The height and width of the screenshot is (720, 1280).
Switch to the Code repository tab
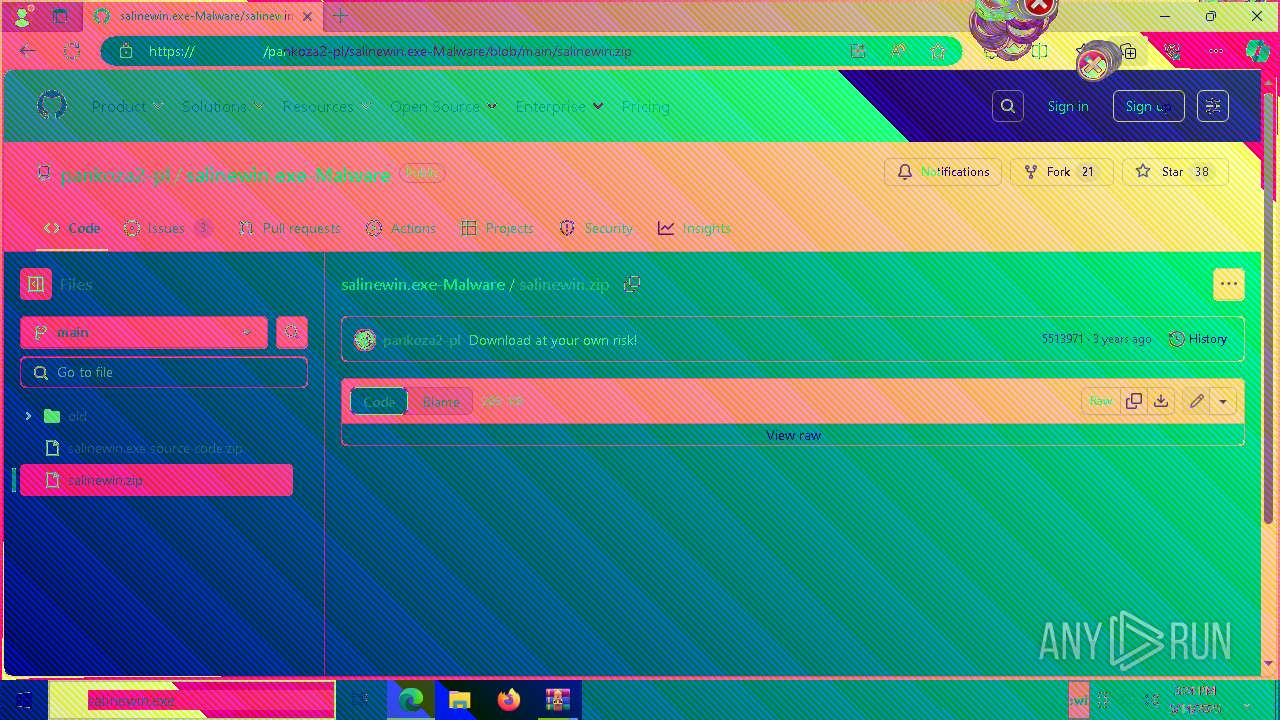click(72, 228)
